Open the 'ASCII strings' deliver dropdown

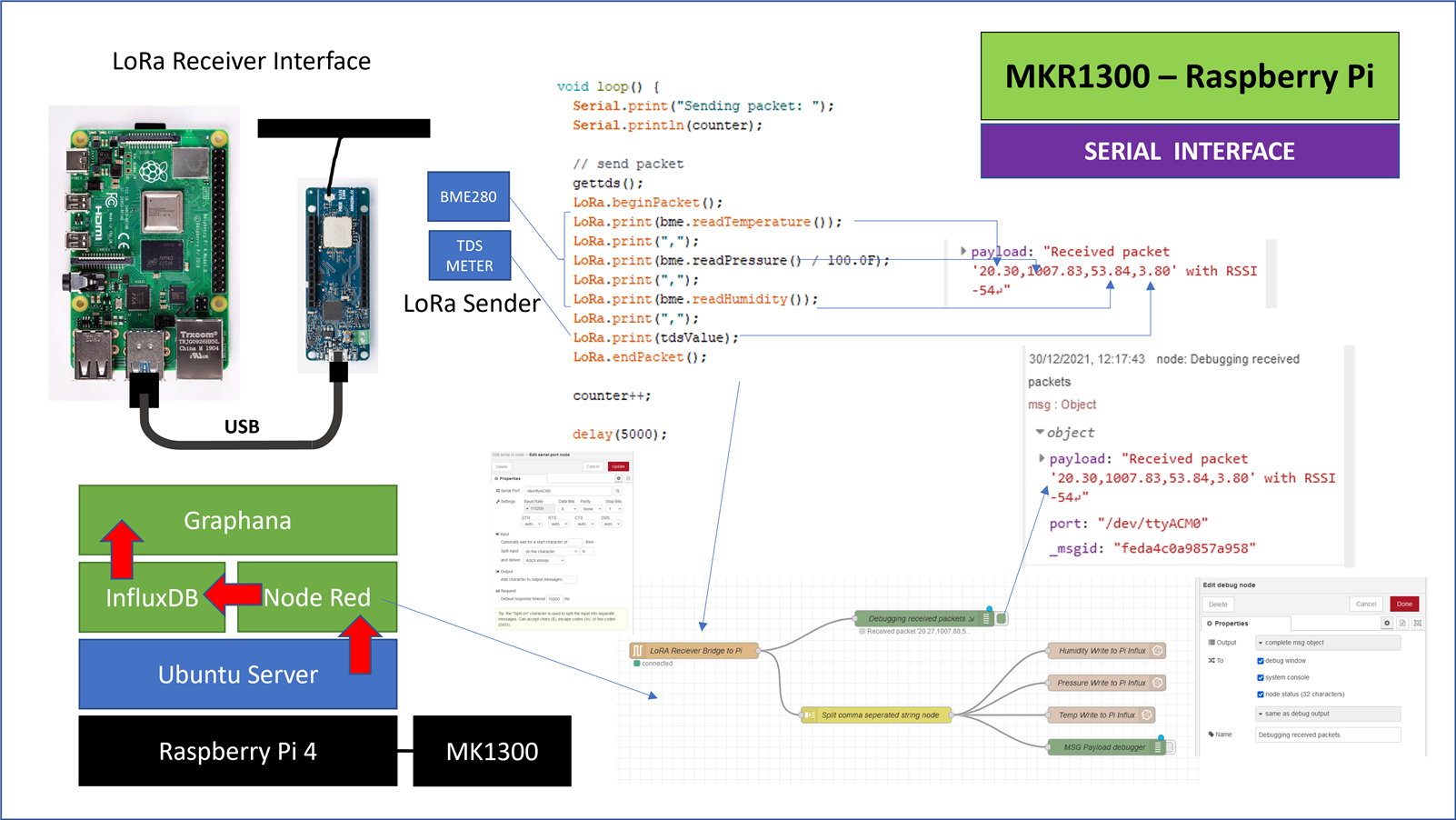point(544,560)
